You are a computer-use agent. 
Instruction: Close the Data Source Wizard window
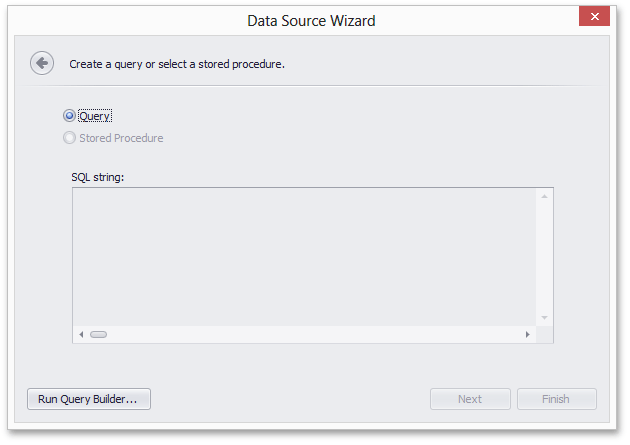tap(594, 16)
